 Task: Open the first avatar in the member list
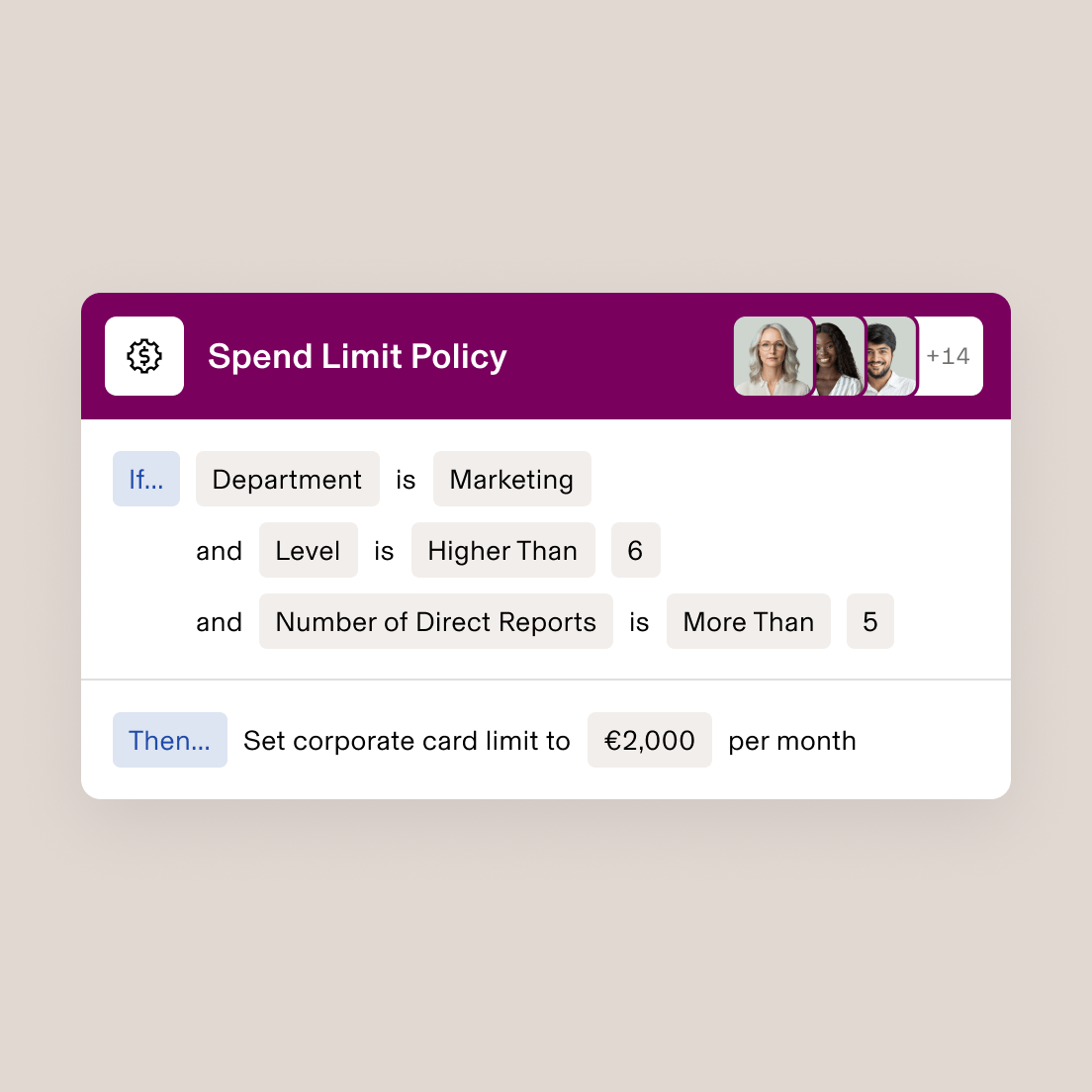pyautogui.click(x=773, y=356)
